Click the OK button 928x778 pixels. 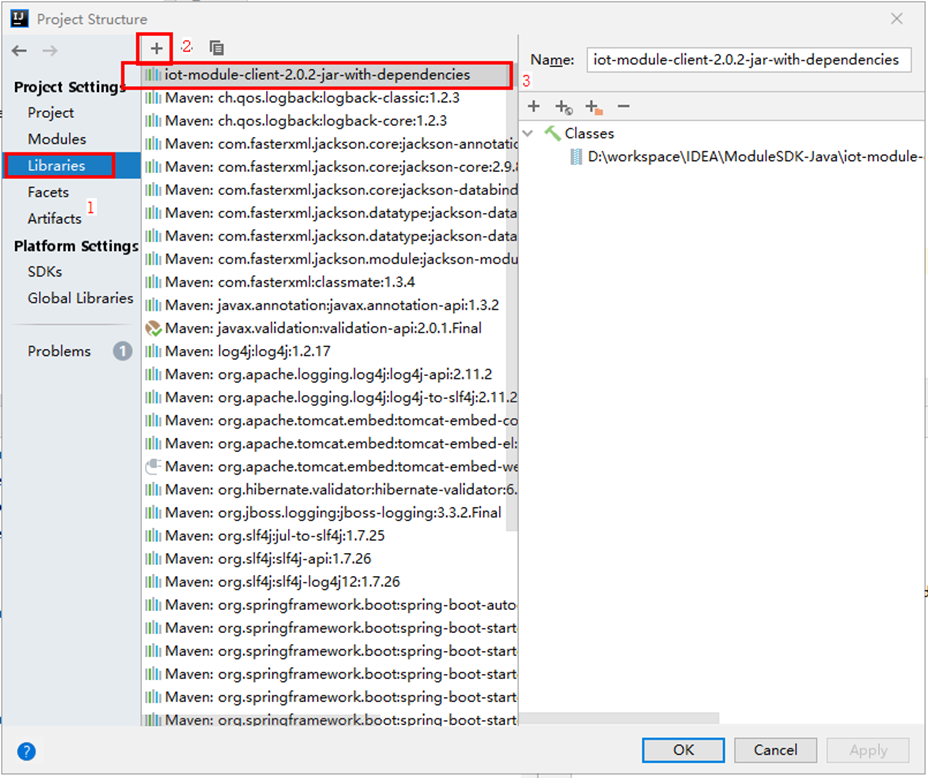click(x=683, y=750)
